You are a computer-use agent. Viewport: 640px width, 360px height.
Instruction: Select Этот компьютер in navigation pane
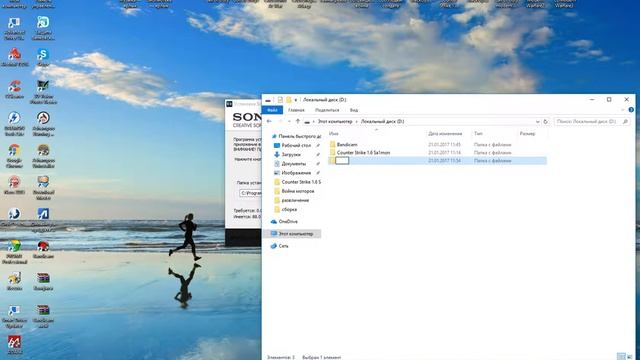292,233
